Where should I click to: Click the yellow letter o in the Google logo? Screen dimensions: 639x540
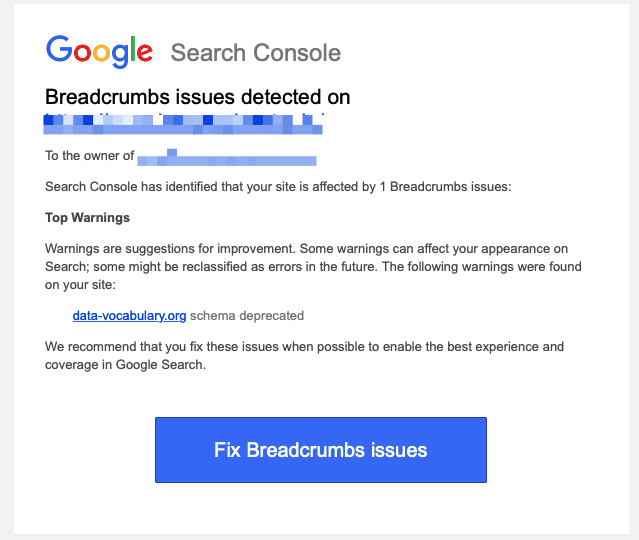pyautogui.click(x=104, y=52)
